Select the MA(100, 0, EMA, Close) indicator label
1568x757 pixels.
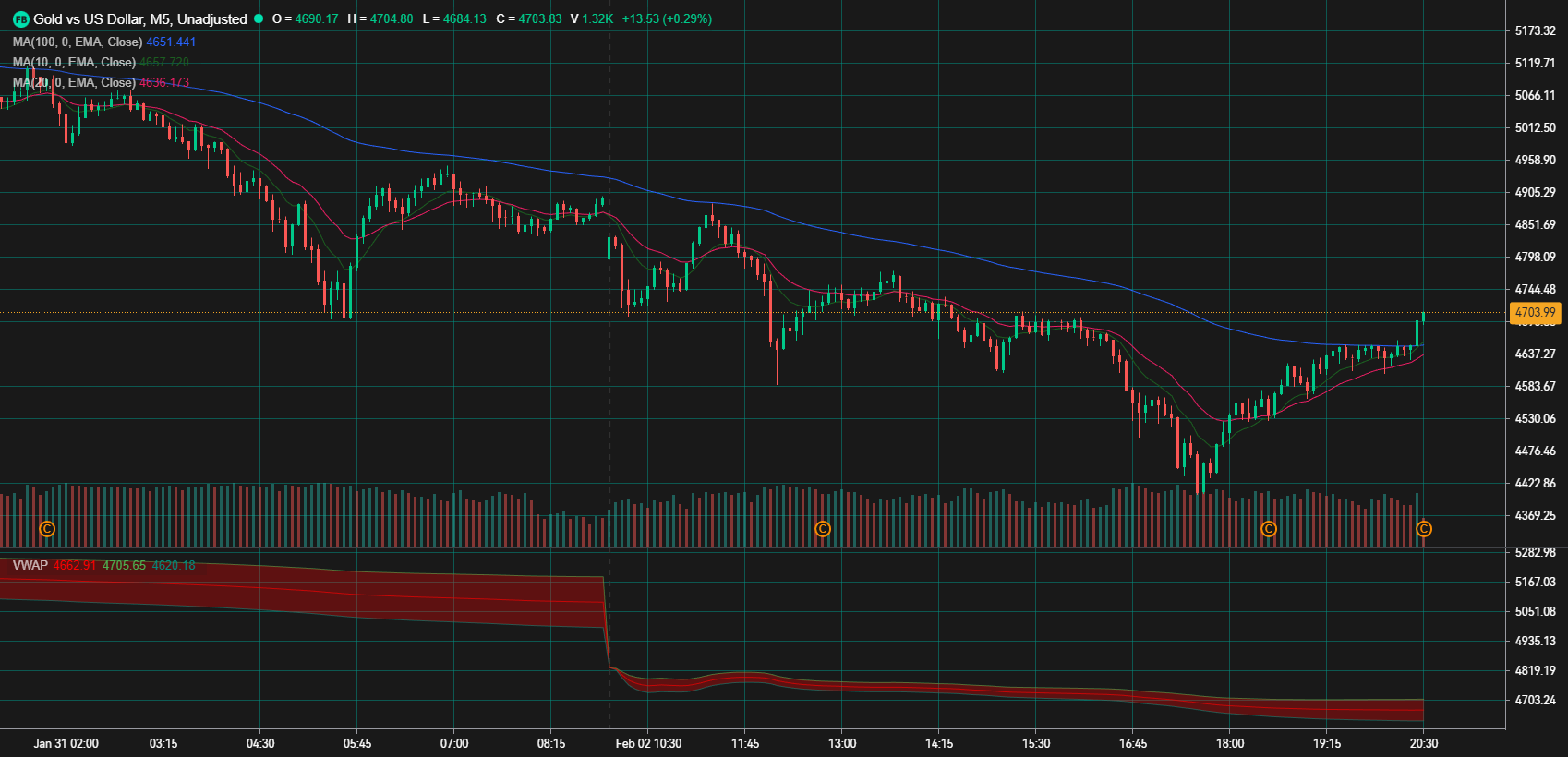(x=78, y=42)
